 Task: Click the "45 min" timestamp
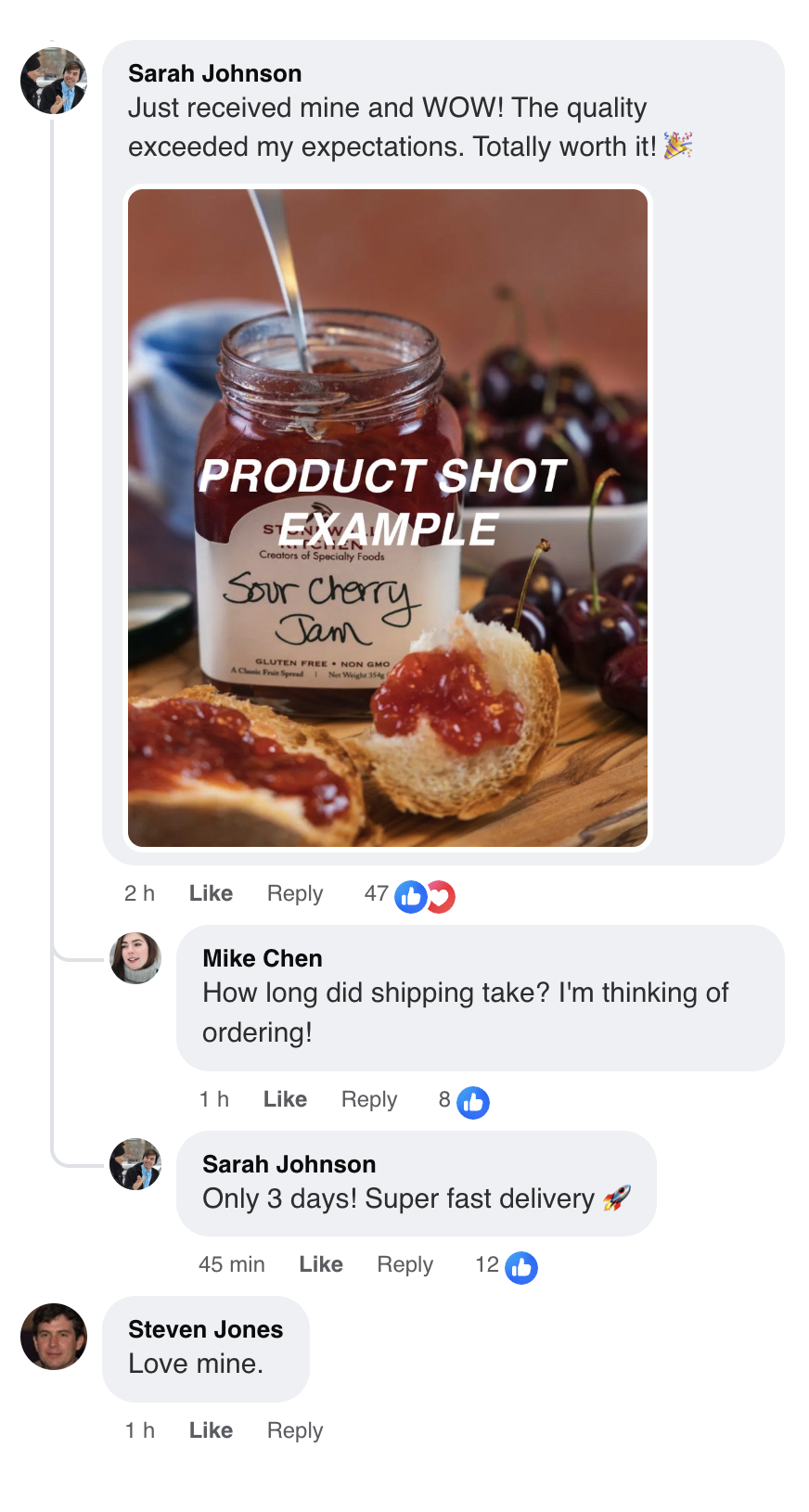231,1264
